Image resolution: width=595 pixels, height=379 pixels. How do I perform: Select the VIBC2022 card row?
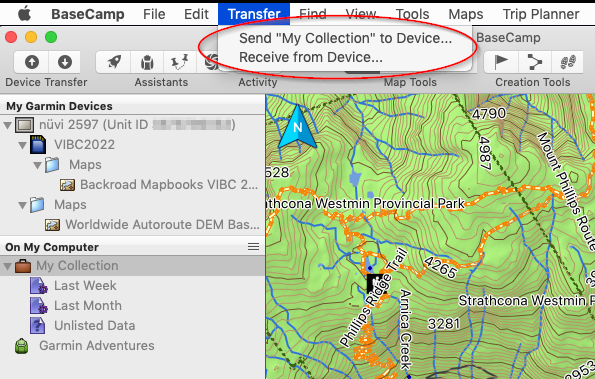(x=84, y=145)
